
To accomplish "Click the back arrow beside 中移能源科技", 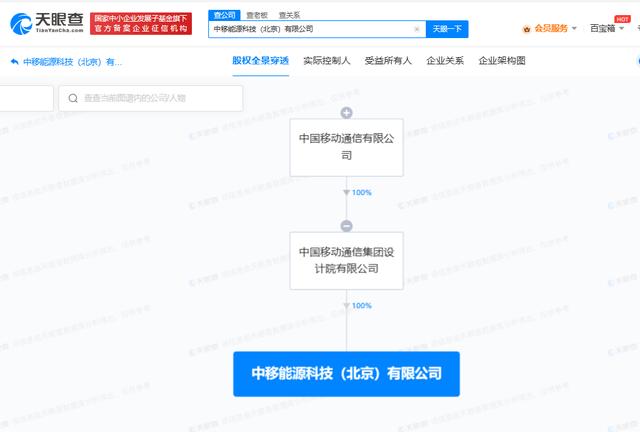I will click(14, 62).
